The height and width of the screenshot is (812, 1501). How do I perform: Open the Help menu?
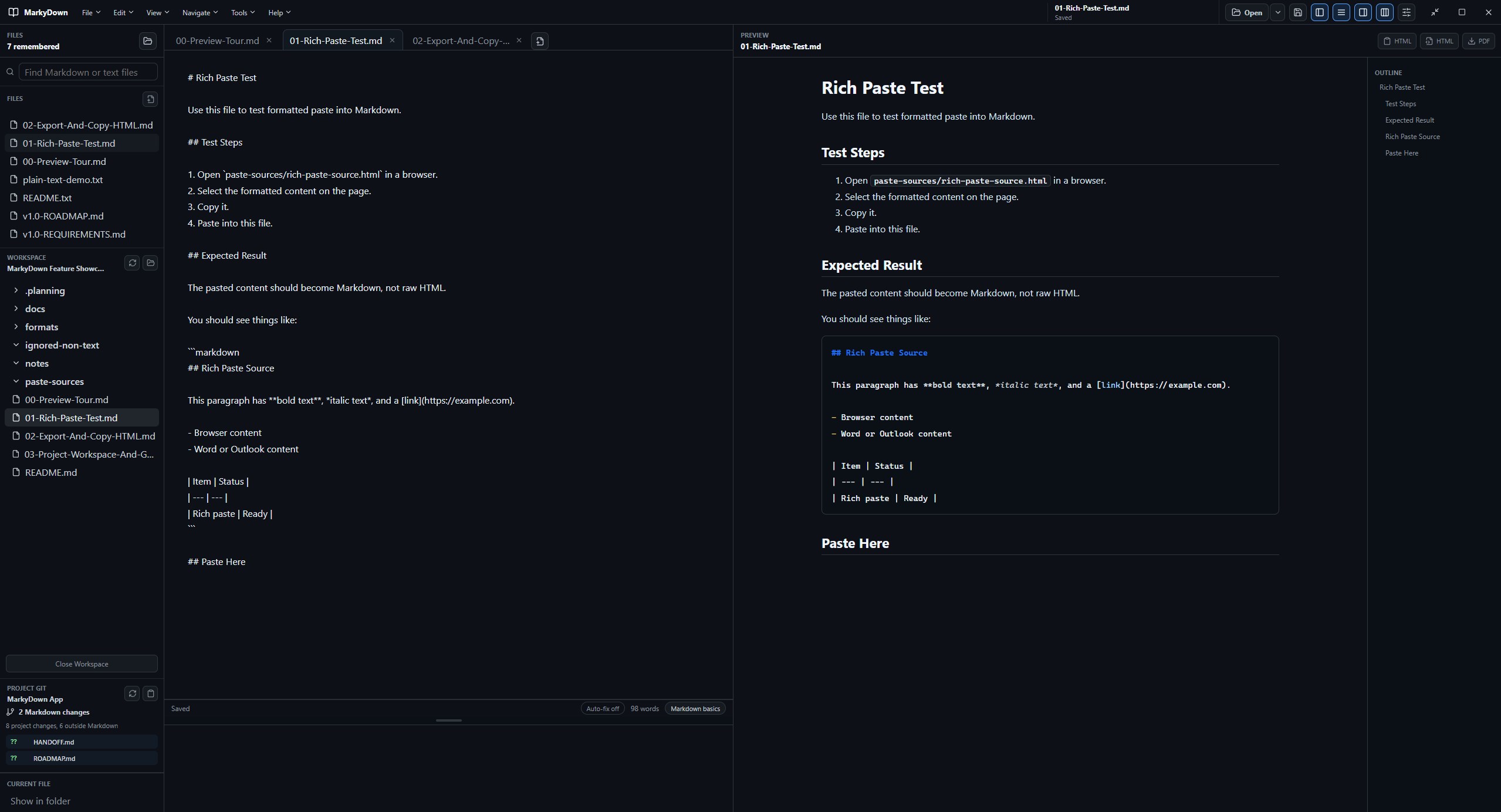(279, 12)
